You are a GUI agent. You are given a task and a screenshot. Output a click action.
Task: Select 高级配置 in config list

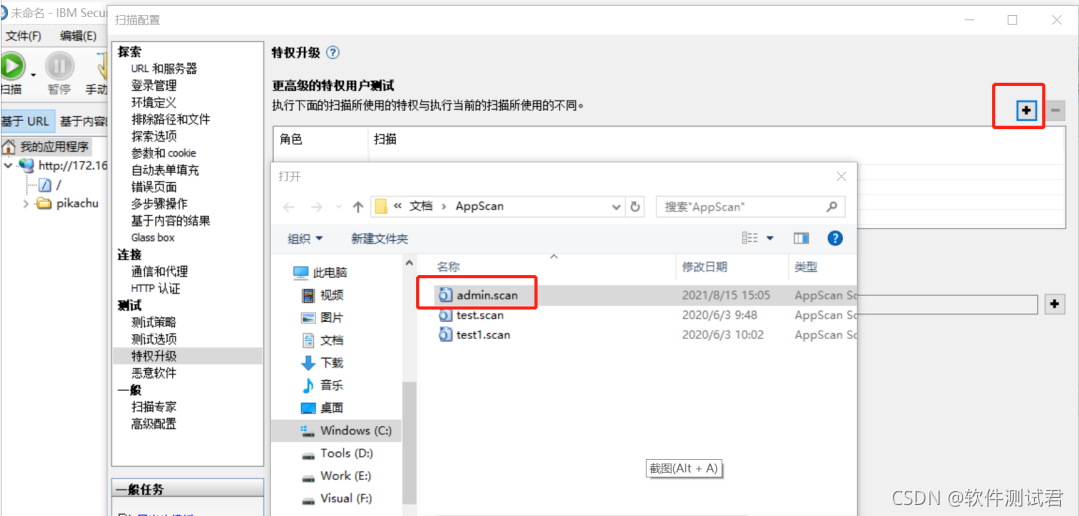(153, 423)
